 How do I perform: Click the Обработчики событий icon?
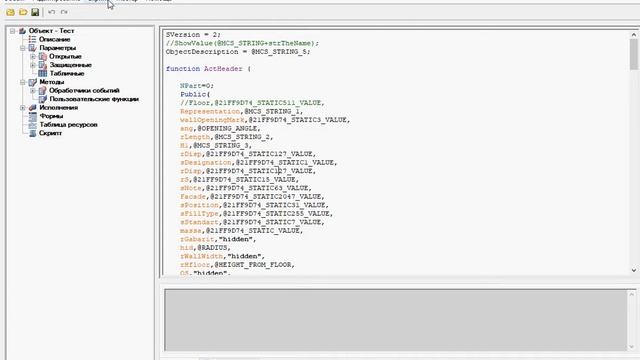[42, 91]
